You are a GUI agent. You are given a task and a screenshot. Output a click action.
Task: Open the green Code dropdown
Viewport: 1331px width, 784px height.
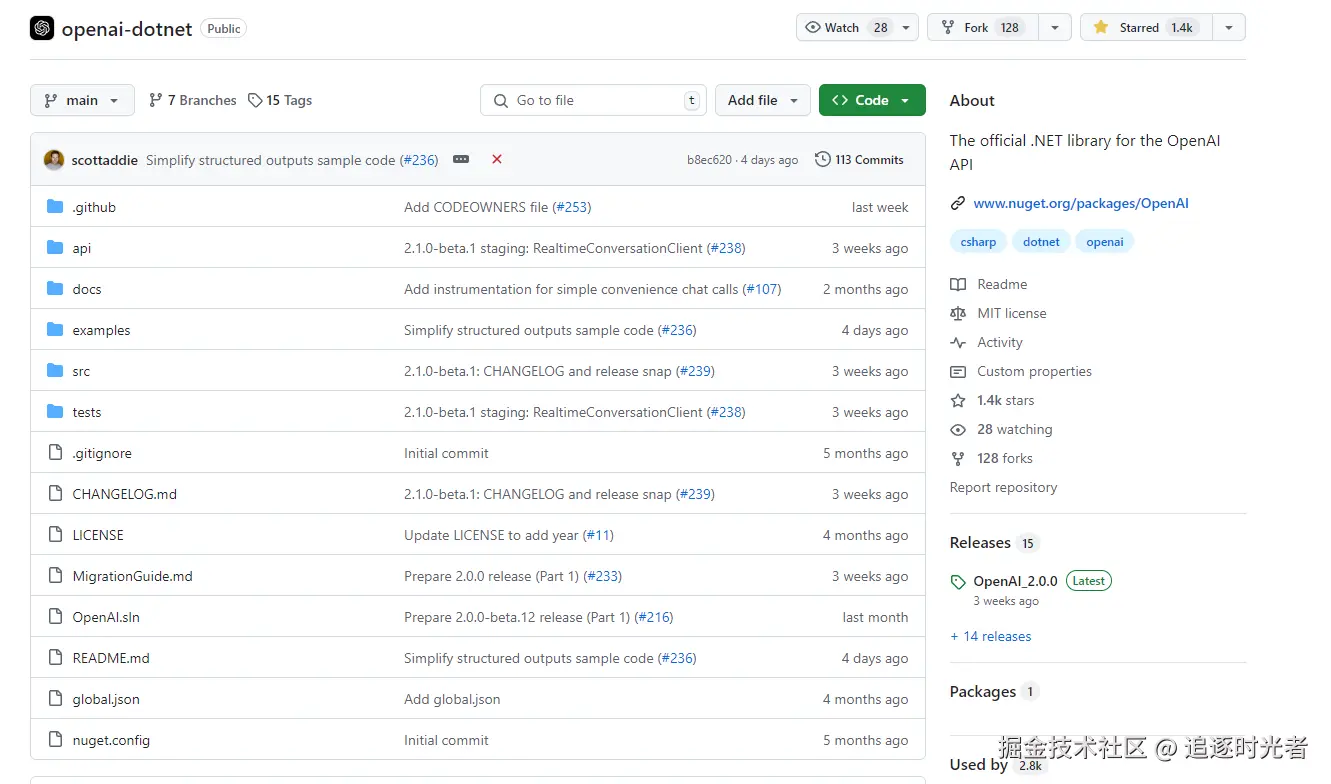[872, 100]
